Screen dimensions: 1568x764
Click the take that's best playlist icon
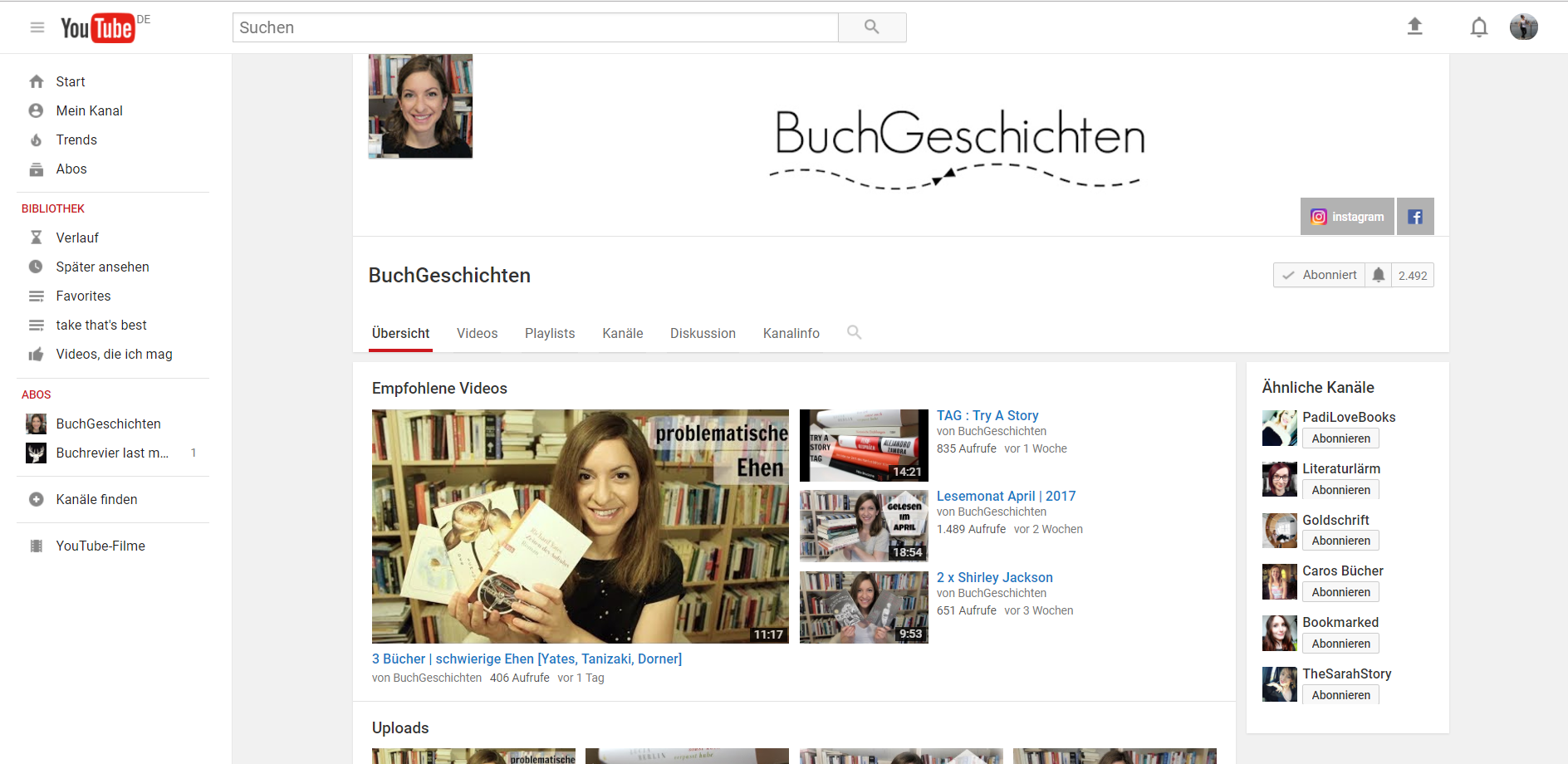37,325
